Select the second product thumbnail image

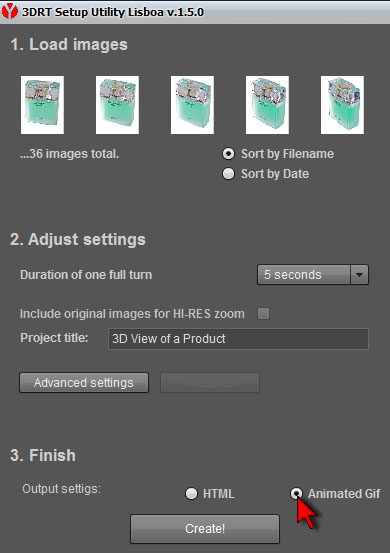pyautogui.click(x=117, y=105)
